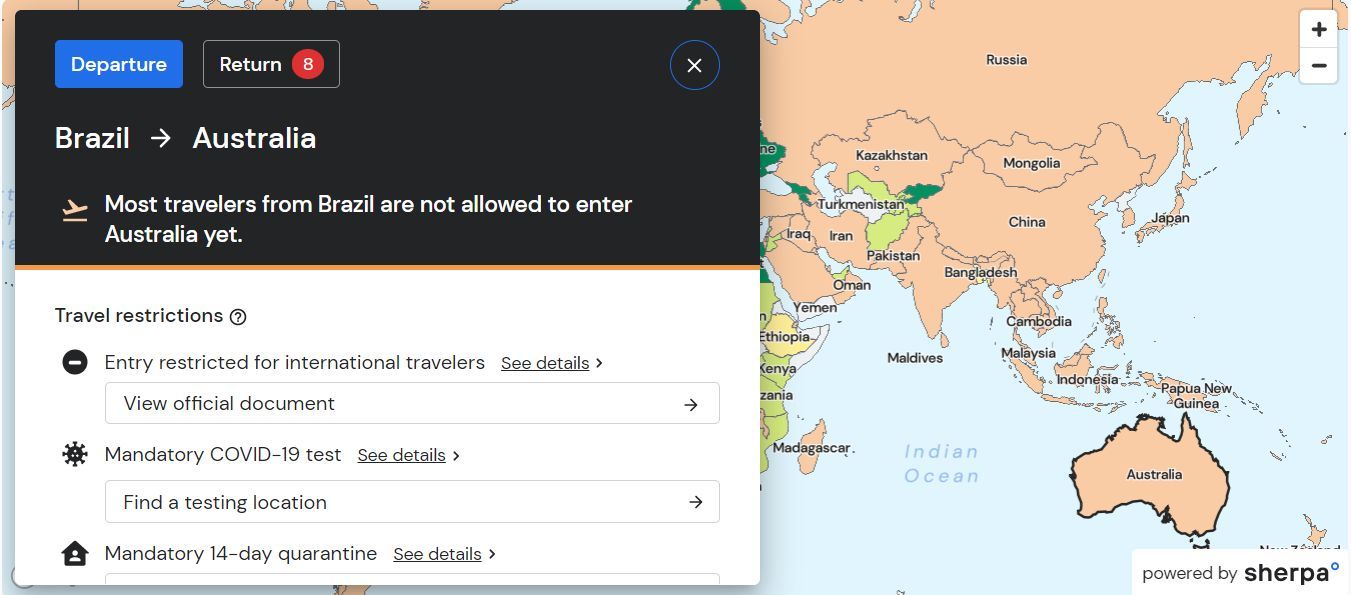Select China on the map

click(x=1026, y=222)
